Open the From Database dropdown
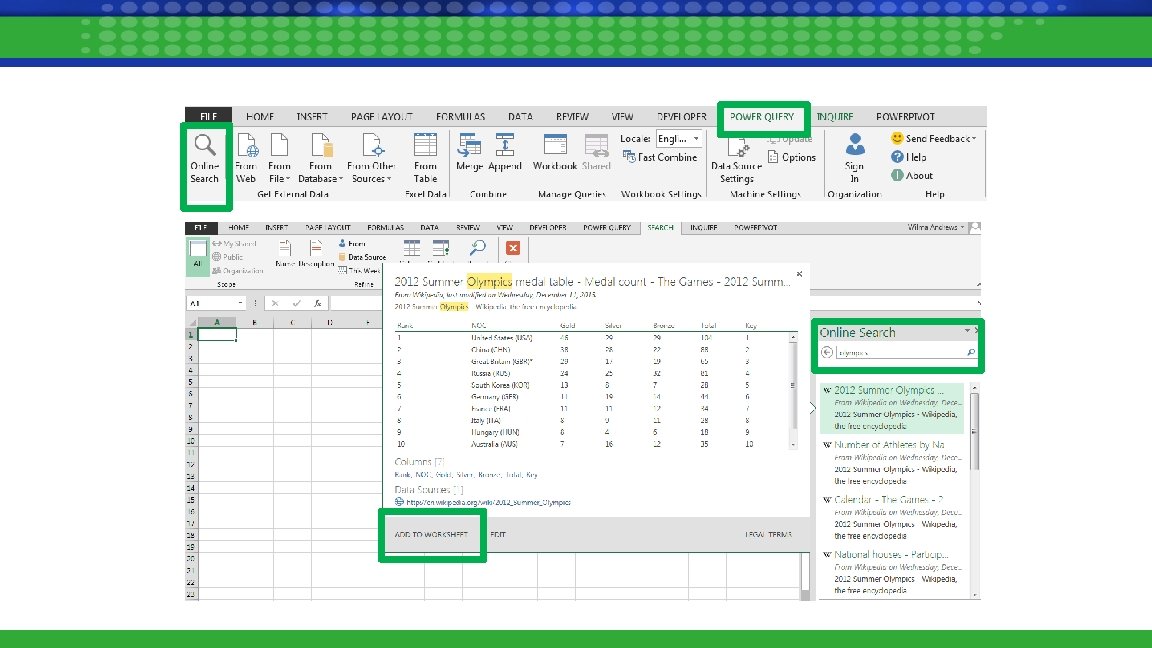This screenshot has height=648, width=1152. [320, 159]
